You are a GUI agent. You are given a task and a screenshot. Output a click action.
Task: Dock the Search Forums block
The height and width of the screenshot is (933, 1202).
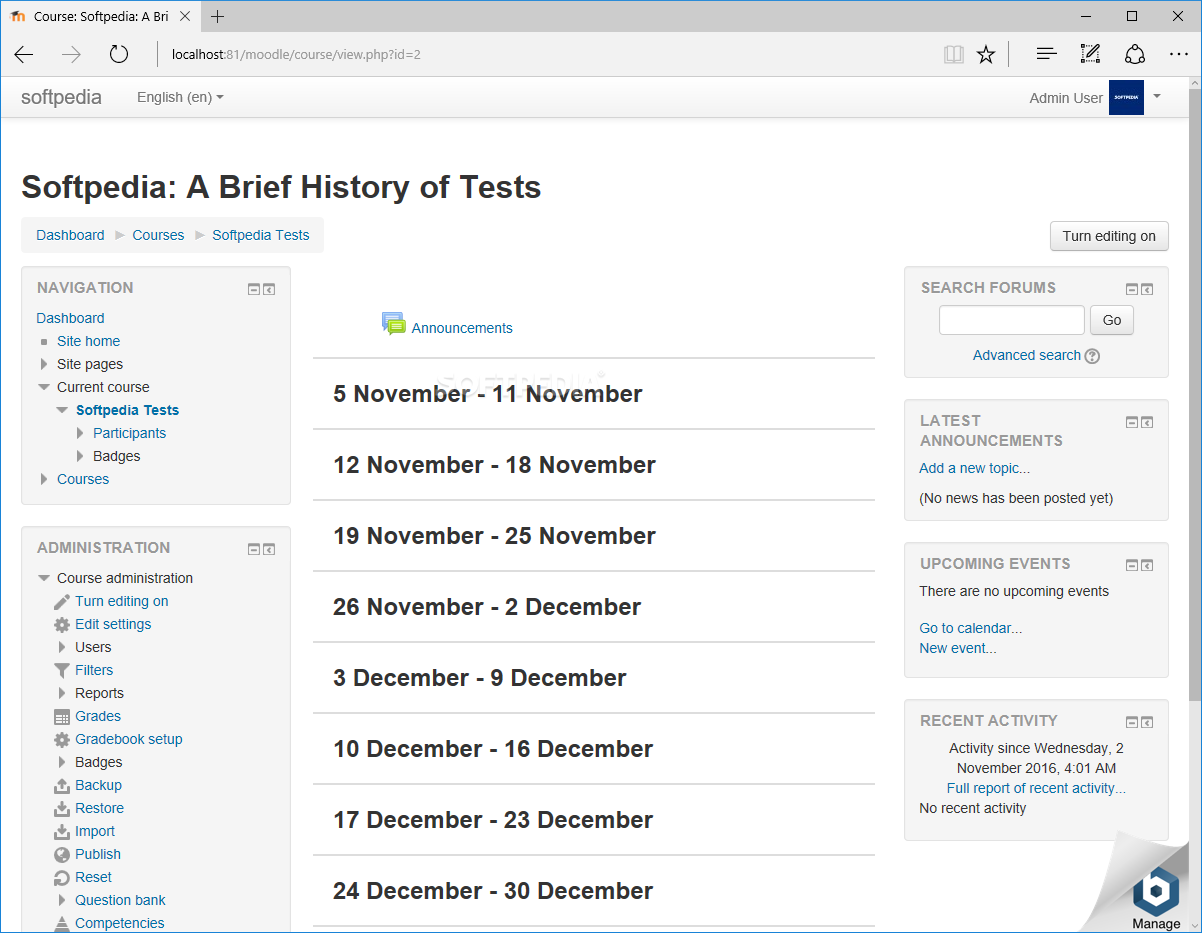[1147, 289]
